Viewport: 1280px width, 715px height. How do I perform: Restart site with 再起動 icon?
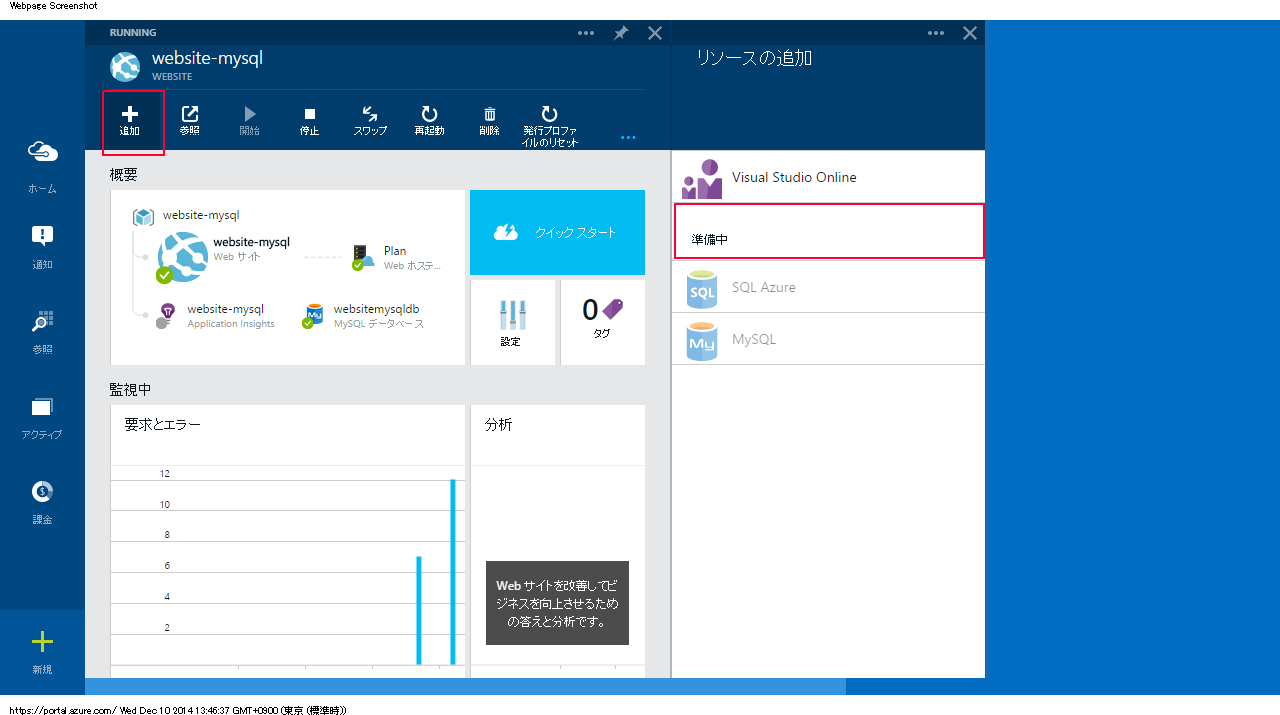coord(429,115)
